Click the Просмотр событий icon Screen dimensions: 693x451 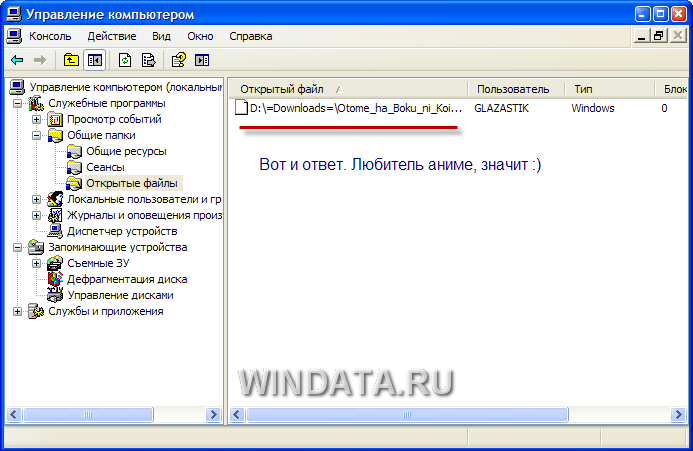point(55,119)
